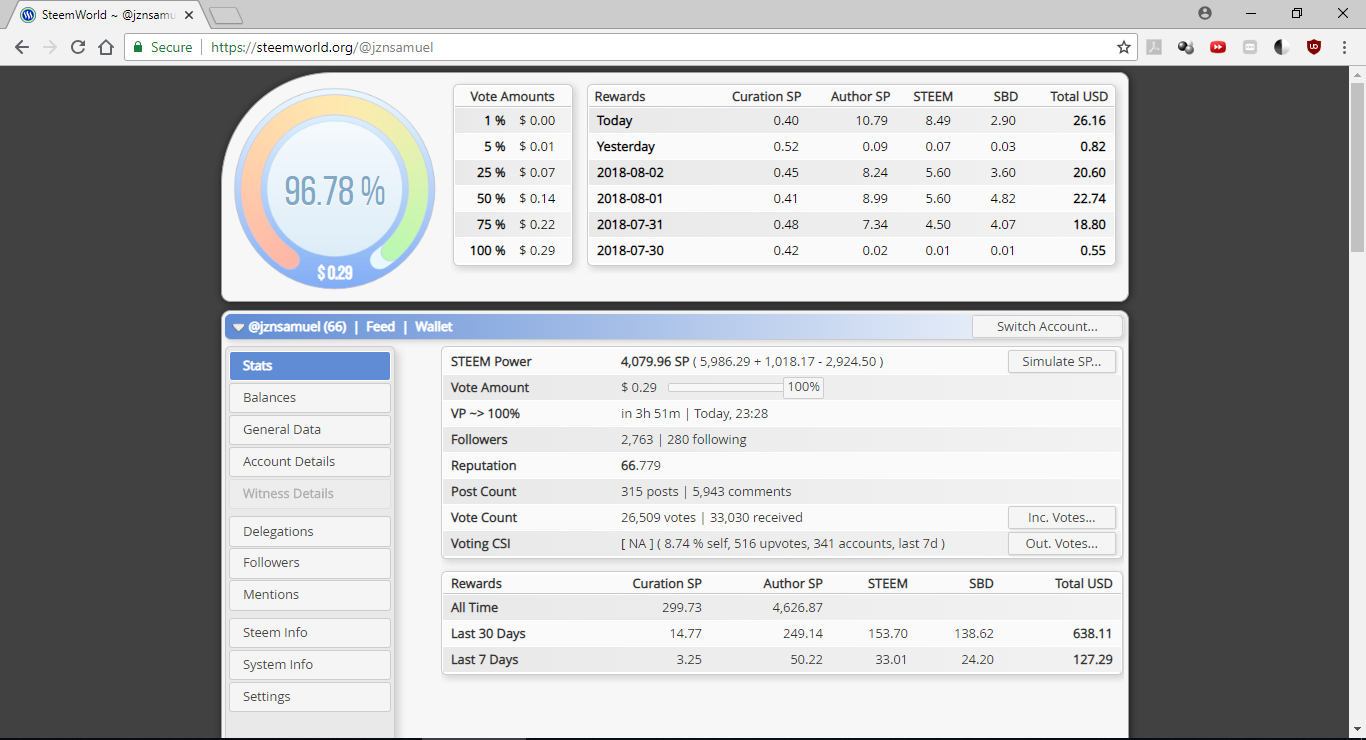Select the 1 % vote amount row
1366x740 pixels.
(513, 121)
